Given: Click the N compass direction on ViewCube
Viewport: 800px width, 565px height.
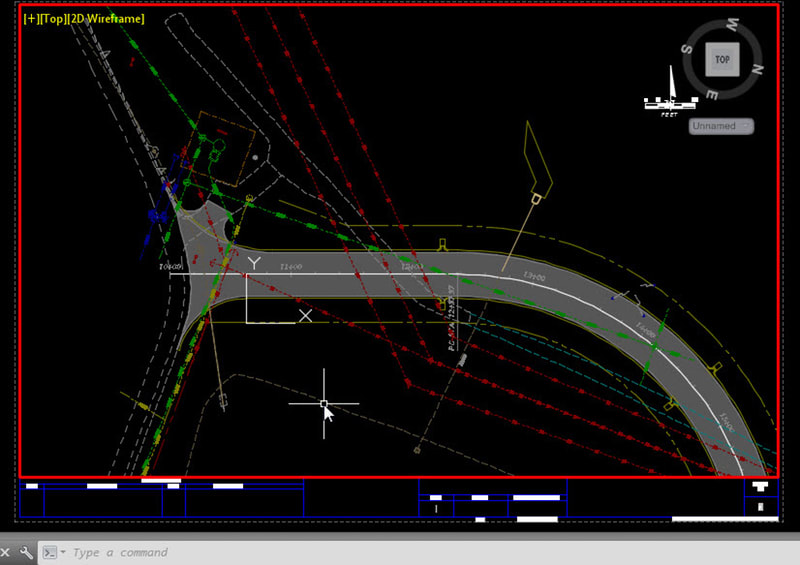Looking at the screenshot, I should point(757,69).
